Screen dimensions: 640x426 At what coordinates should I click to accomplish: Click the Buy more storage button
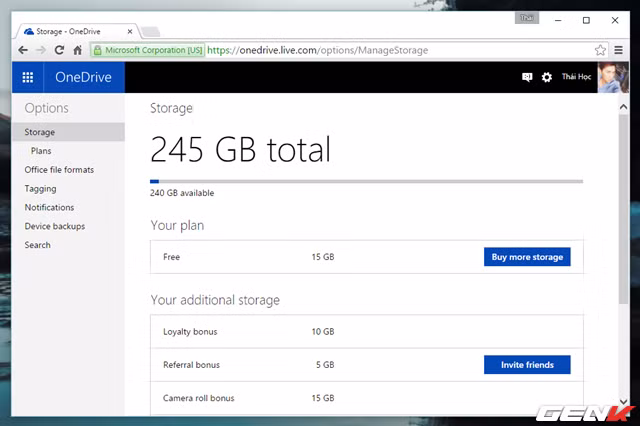[527, 257]
